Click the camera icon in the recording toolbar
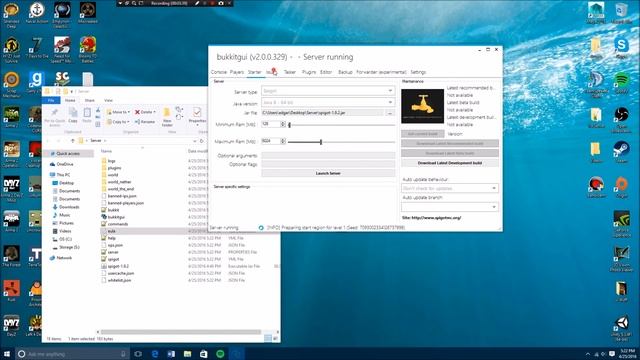Image resolution: width=640 pixels, height=360 pixels. tap(221, 3)
